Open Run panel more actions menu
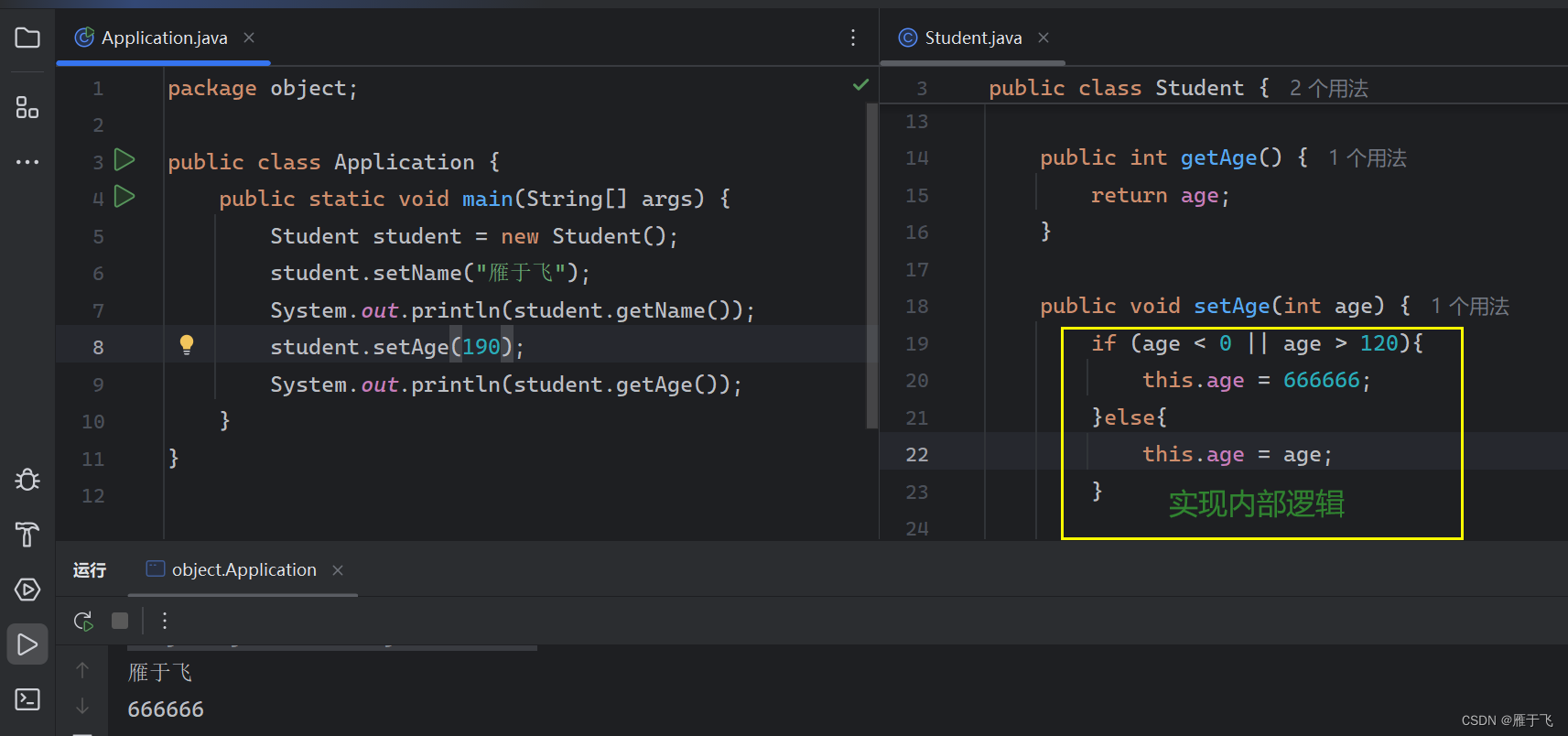Viewport: 1568px width, 736px height. tap(165, 621)
